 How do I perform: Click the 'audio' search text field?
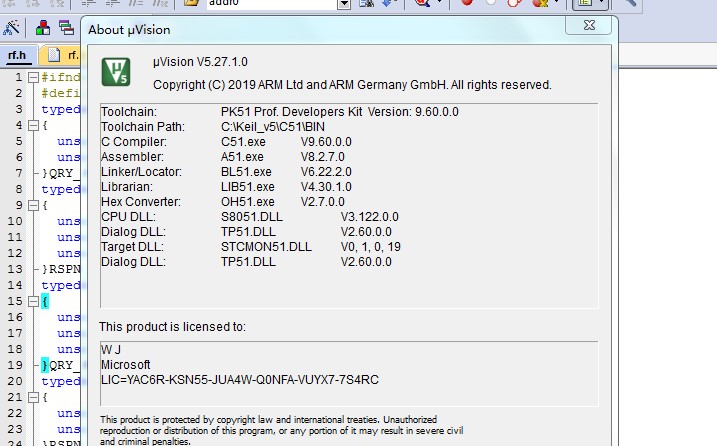point(272,4)
